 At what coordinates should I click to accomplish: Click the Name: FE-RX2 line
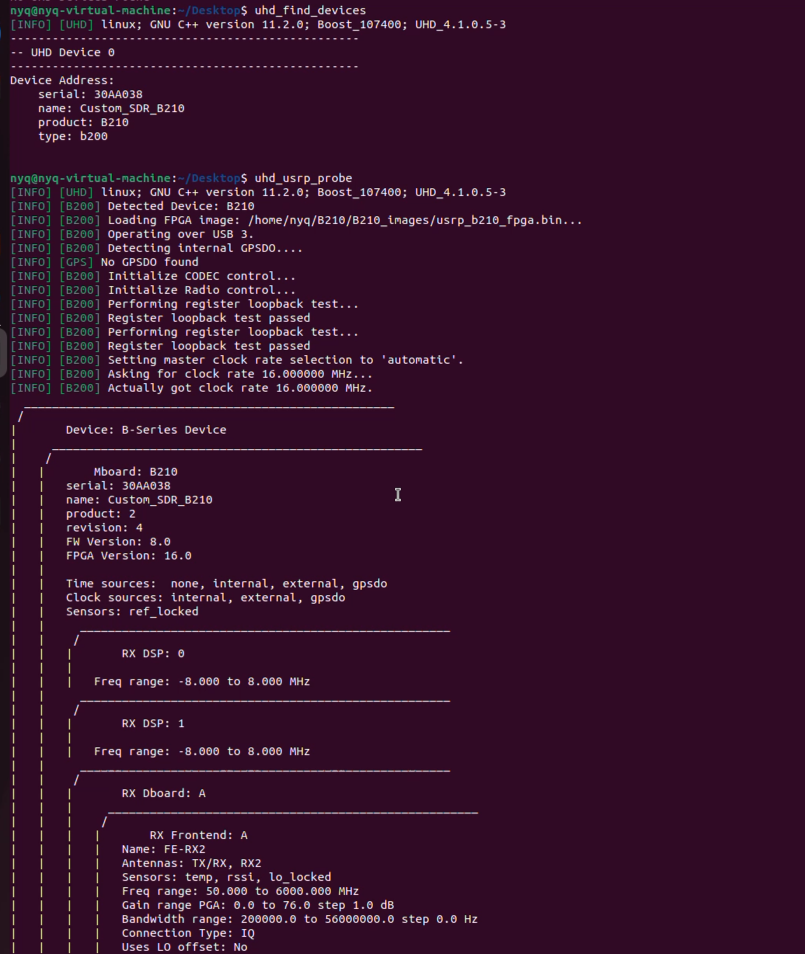(x=163, y=850)
